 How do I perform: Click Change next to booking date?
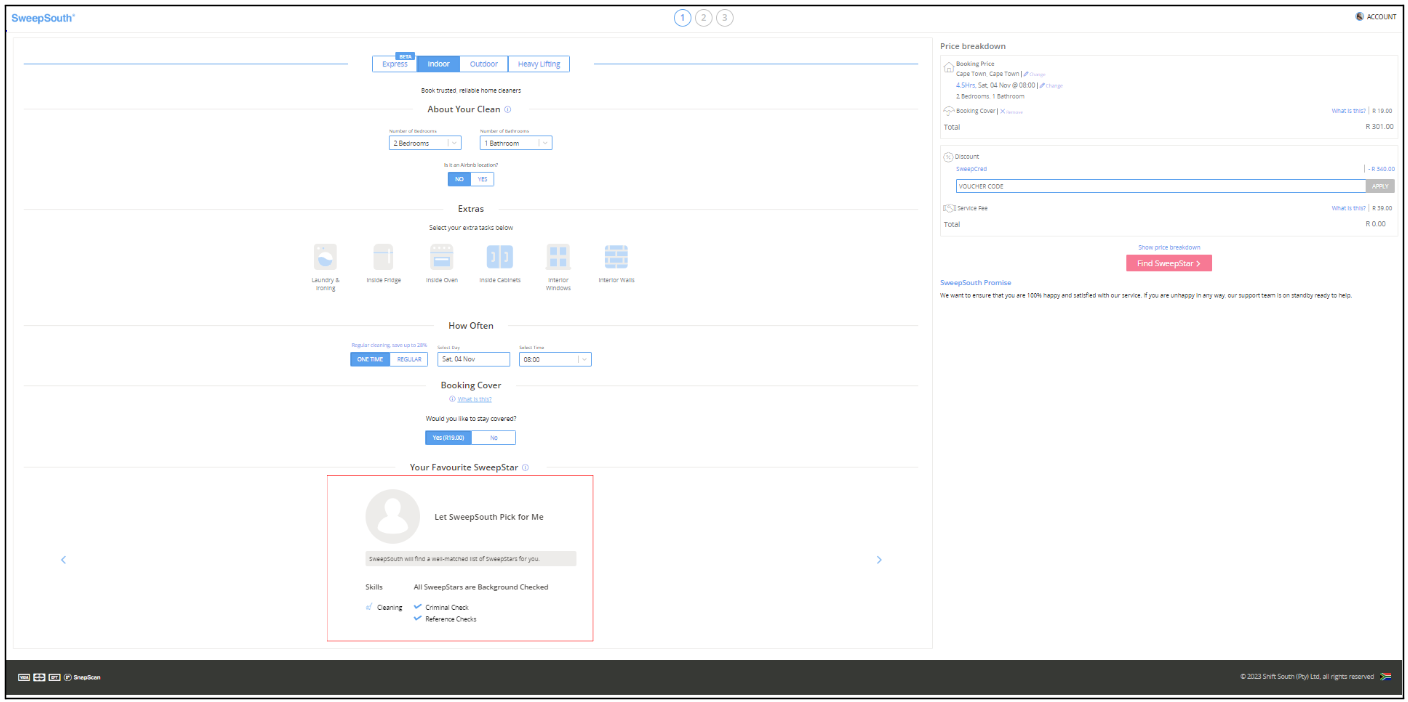(x=1051, y=86)
